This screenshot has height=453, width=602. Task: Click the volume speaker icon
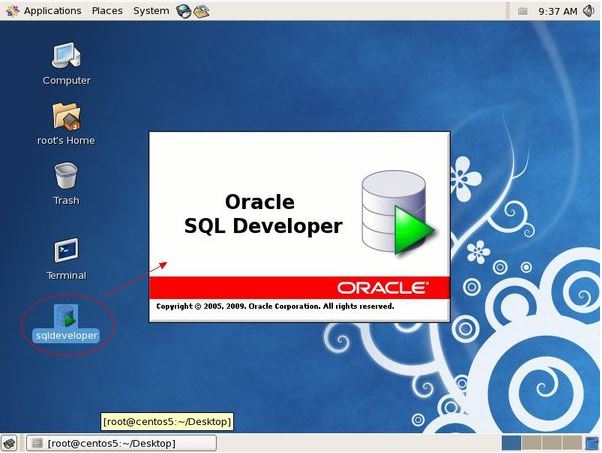tap(589, 11)
